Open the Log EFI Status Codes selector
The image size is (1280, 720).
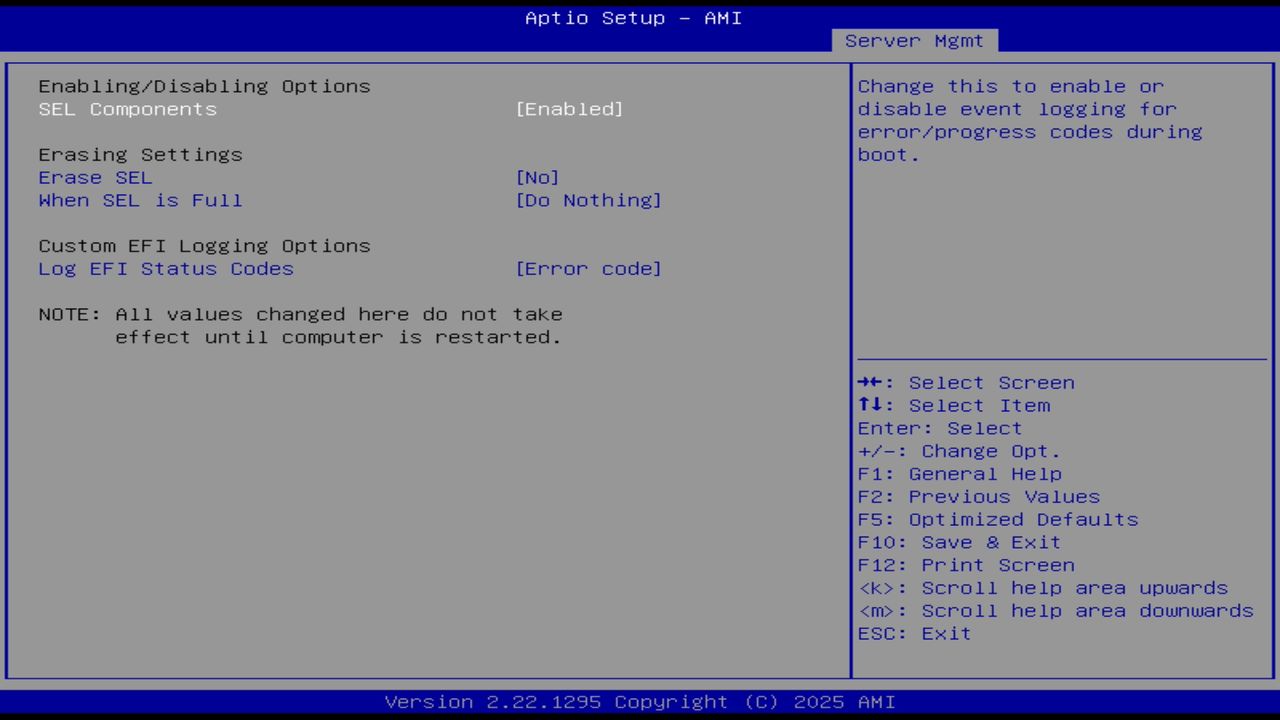coord(589,268)
